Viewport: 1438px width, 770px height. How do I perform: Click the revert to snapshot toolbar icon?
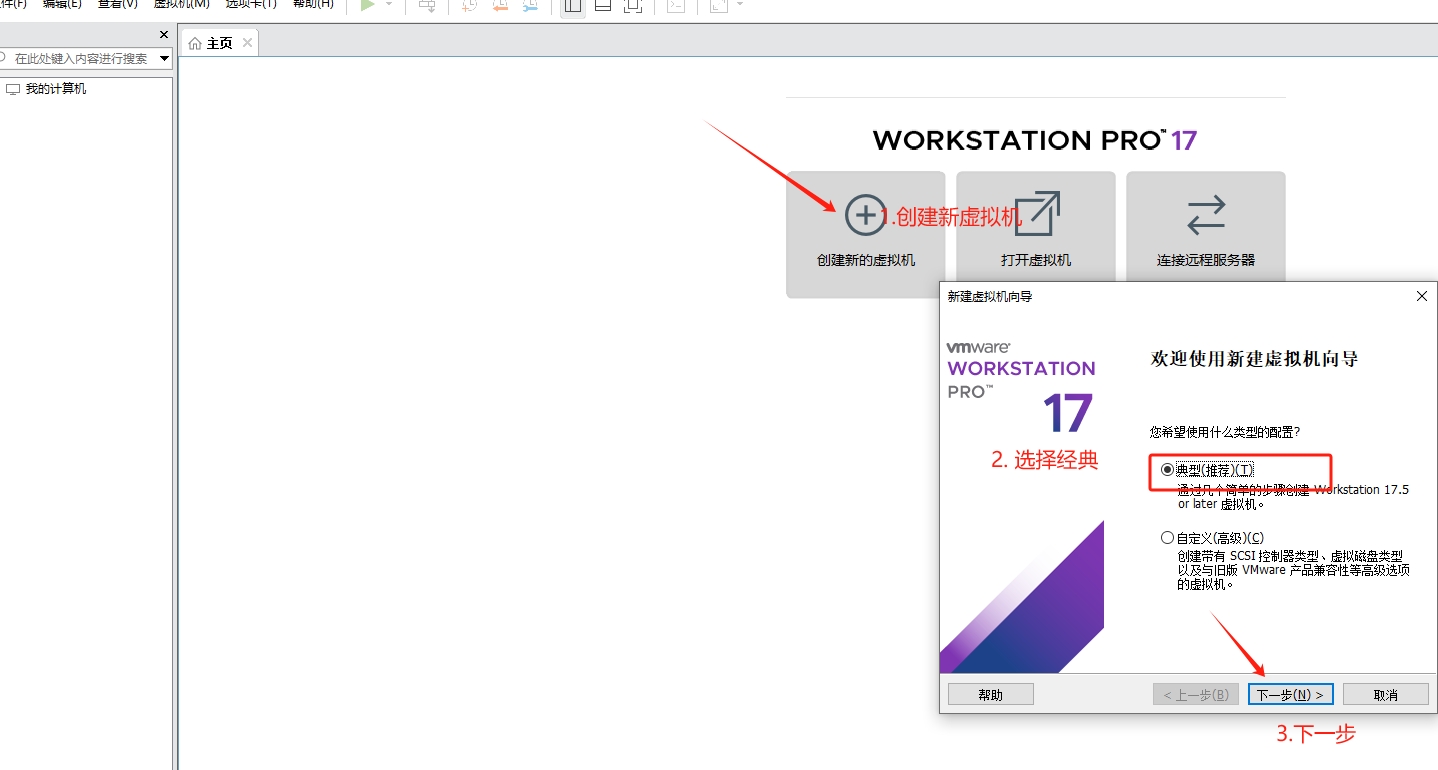(499, 5)
